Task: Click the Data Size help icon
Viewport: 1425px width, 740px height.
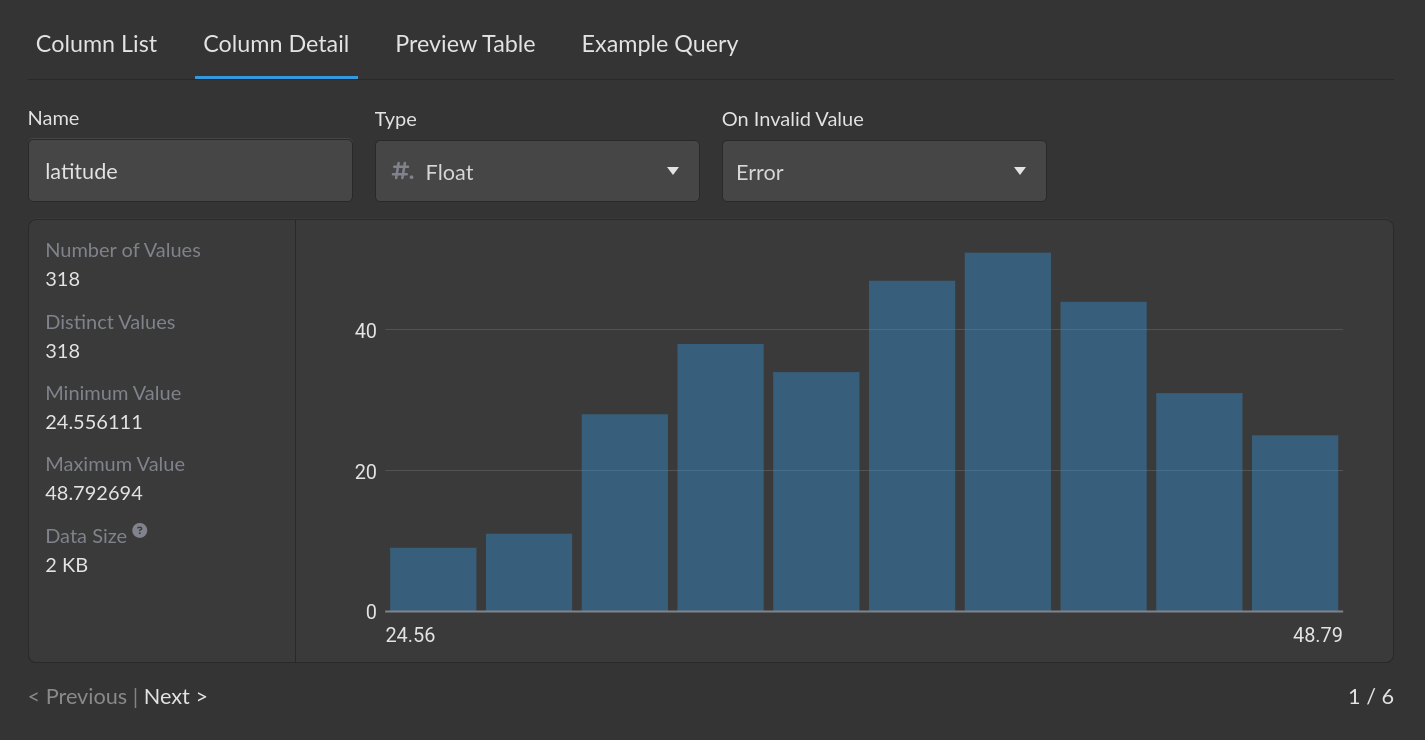Action: tap(140, 531)
